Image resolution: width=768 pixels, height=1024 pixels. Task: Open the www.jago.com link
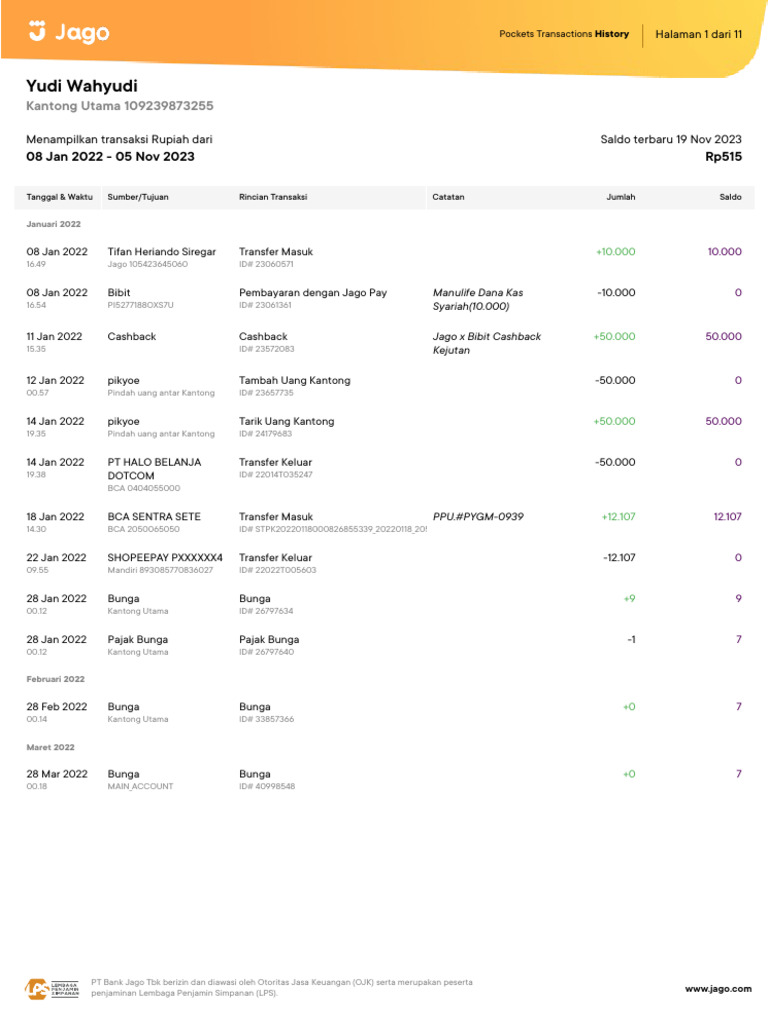tap(718, 989)
